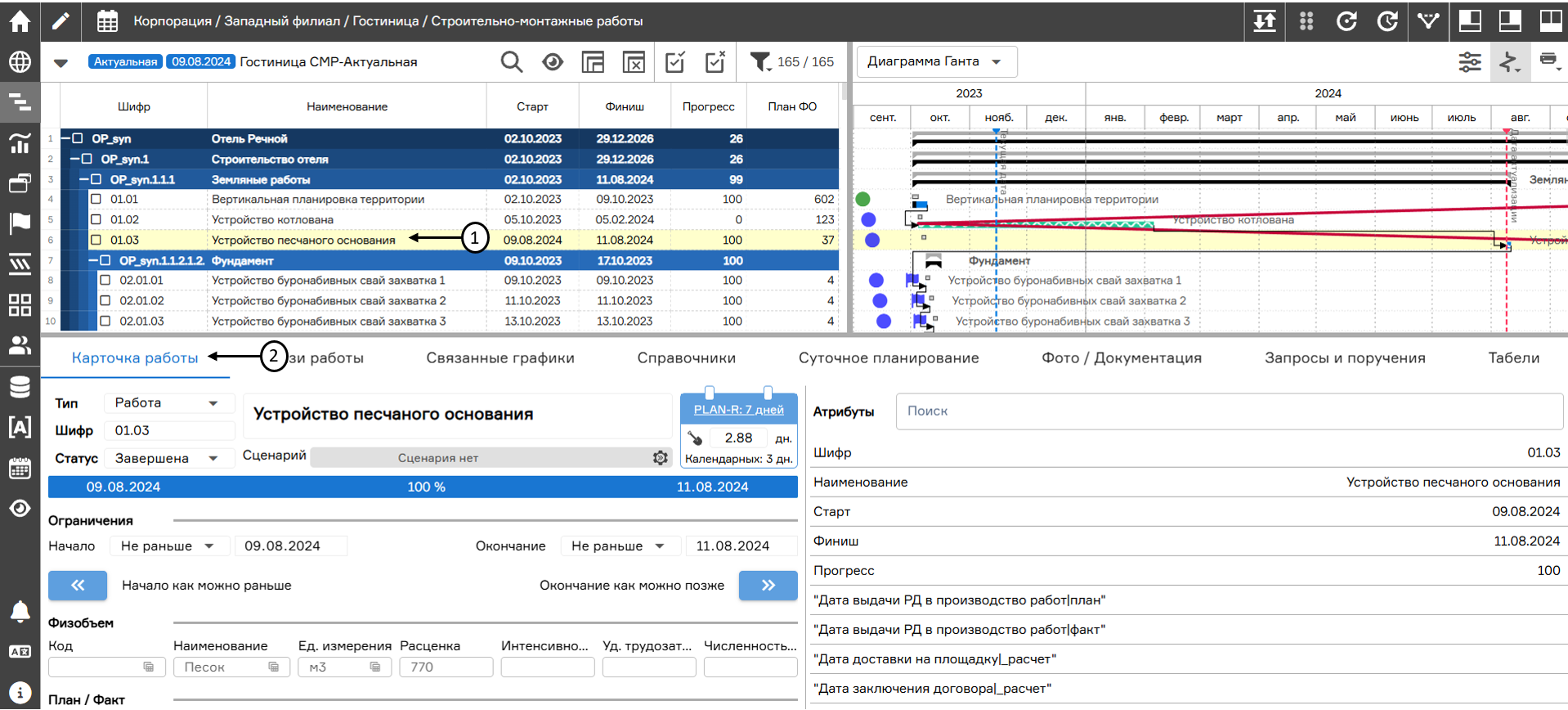Open the info icon at the sidebar bottom
This screenshot has width=1568, height=710.
20,691
